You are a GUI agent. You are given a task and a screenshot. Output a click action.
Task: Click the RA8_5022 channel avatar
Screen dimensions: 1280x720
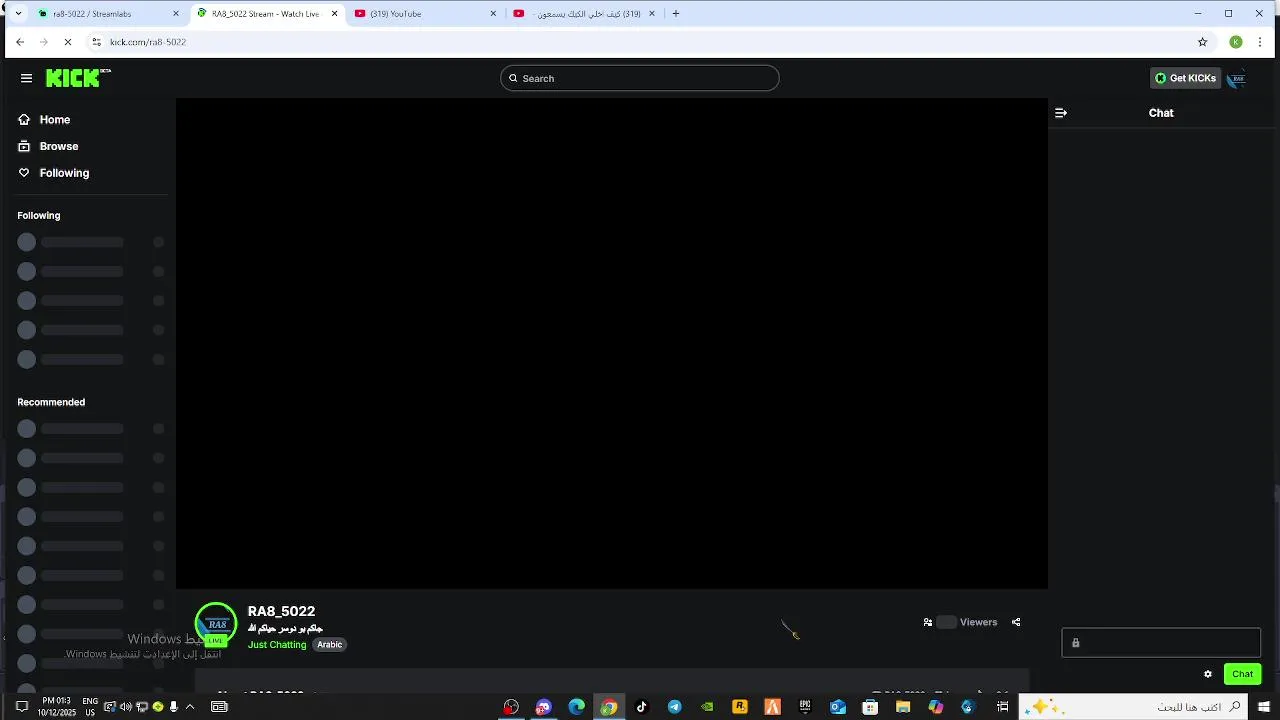pyautogui.click(x=216, y=624)
